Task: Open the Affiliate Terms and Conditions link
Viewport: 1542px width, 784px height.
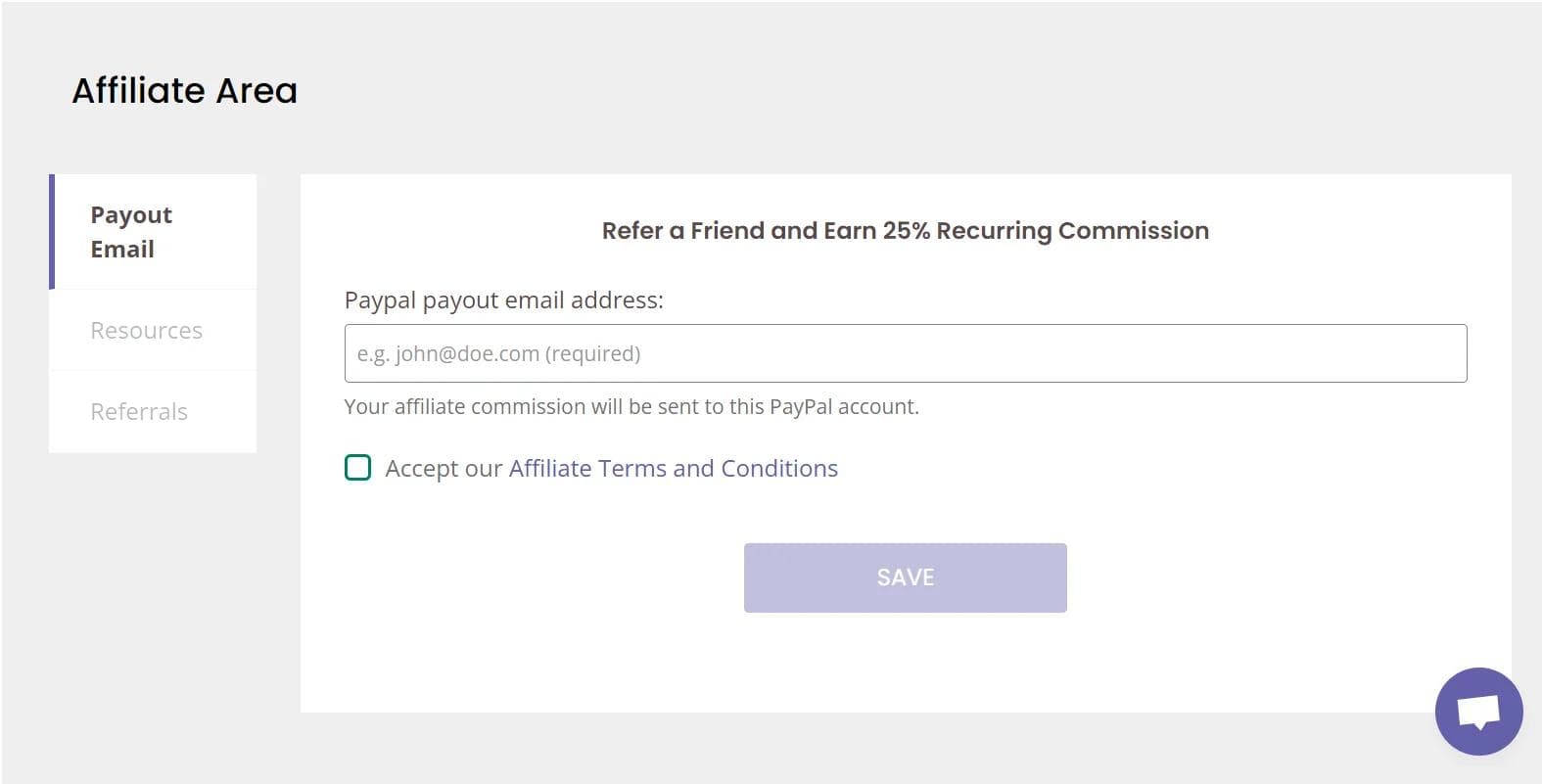Action: 674,469
